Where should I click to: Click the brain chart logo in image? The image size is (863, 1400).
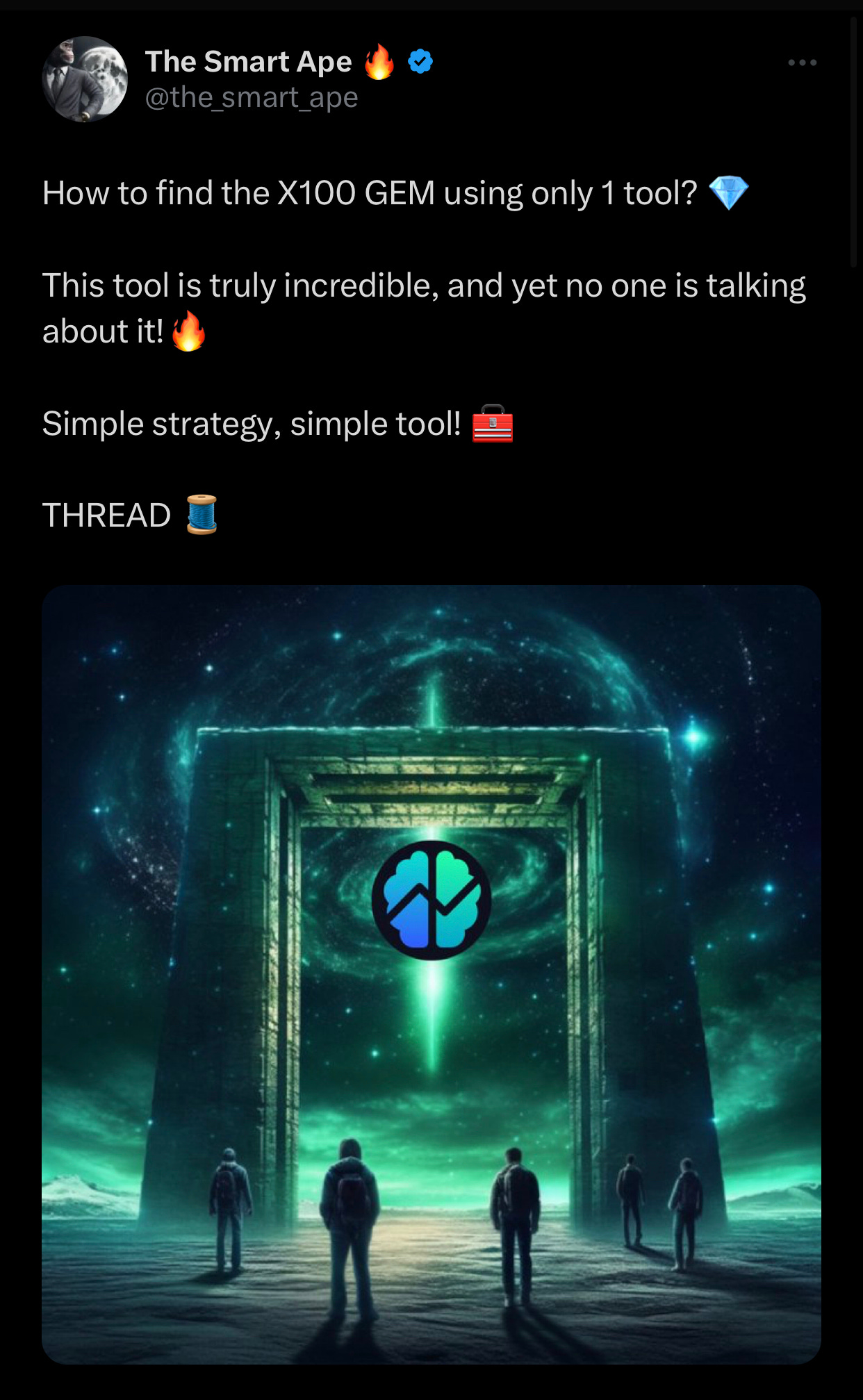pos(431,900)
